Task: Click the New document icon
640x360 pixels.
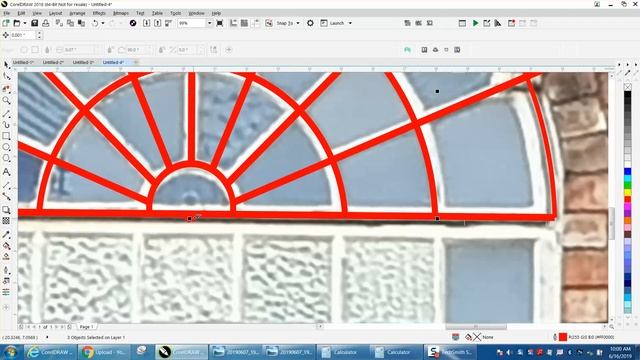Action: pyautogui.click(x=6, y=23)
